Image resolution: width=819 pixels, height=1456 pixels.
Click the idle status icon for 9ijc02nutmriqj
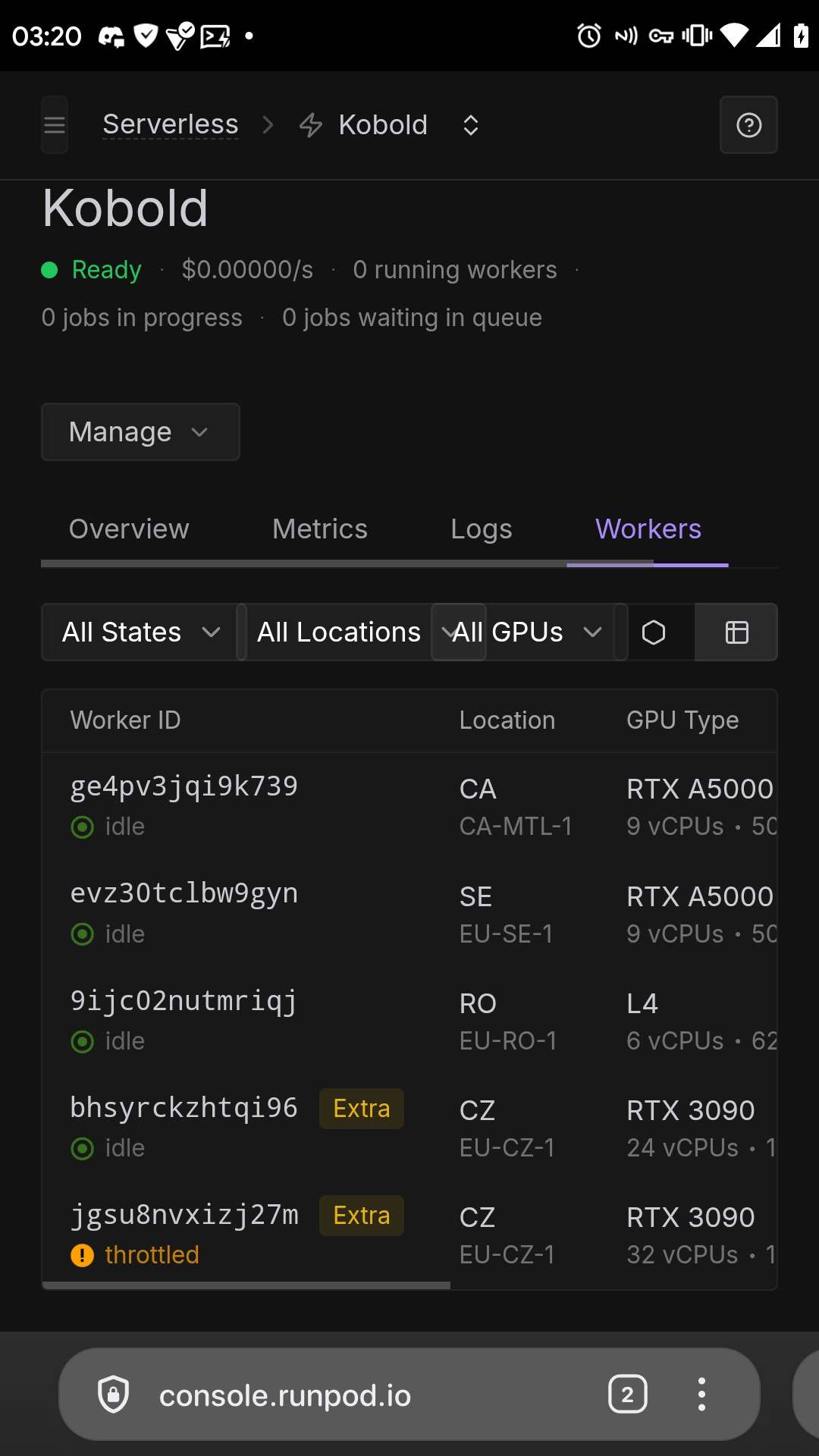tap(82, 1041)
